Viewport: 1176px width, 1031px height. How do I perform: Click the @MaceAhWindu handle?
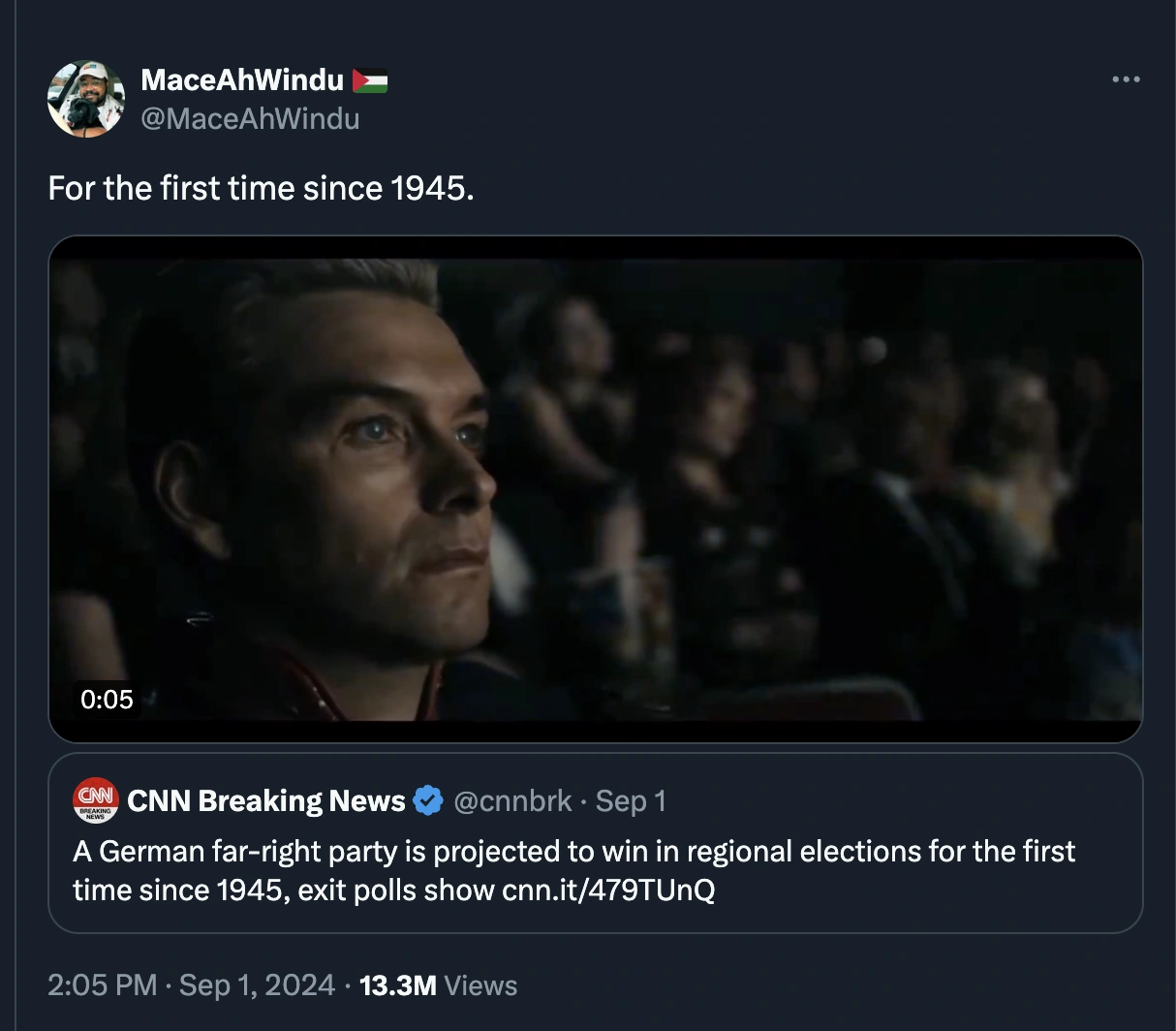coord(250,118)
